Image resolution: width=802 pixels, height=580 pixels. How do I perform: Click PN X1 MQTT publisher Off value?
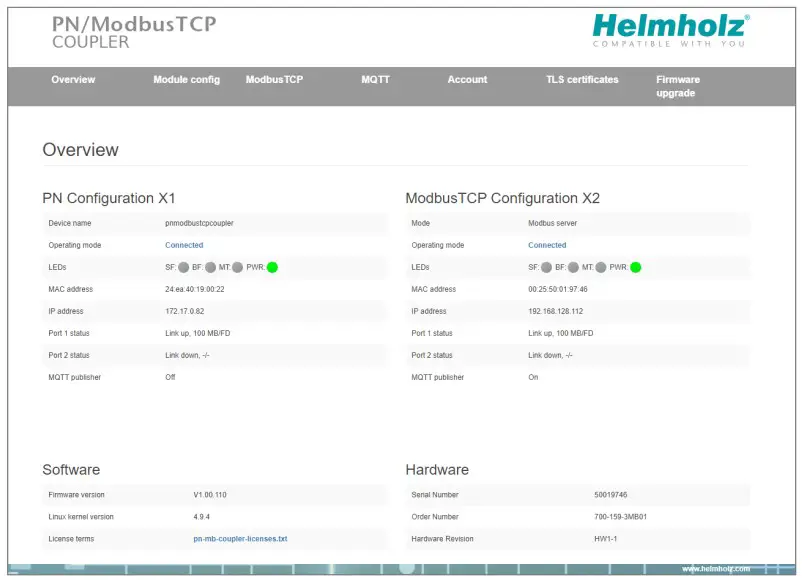pyautogui.click(x=170, y=377)
